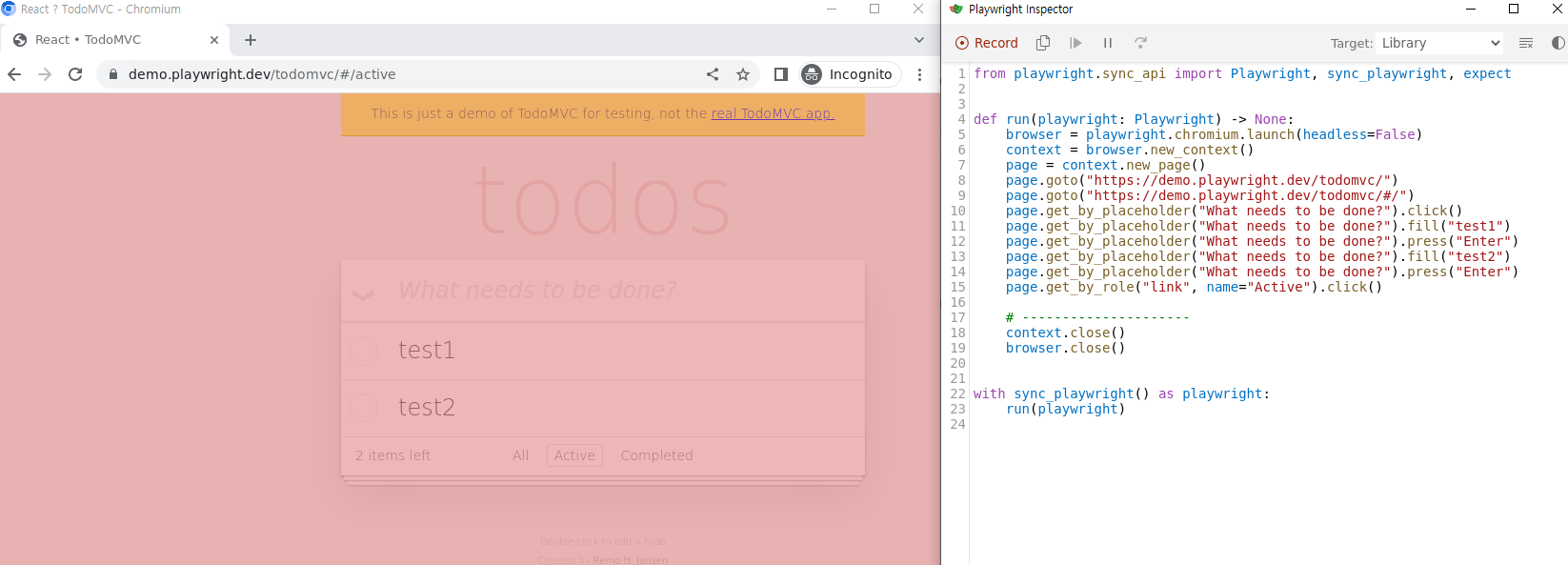Click the context.close() code line

tap(1065, 333)
